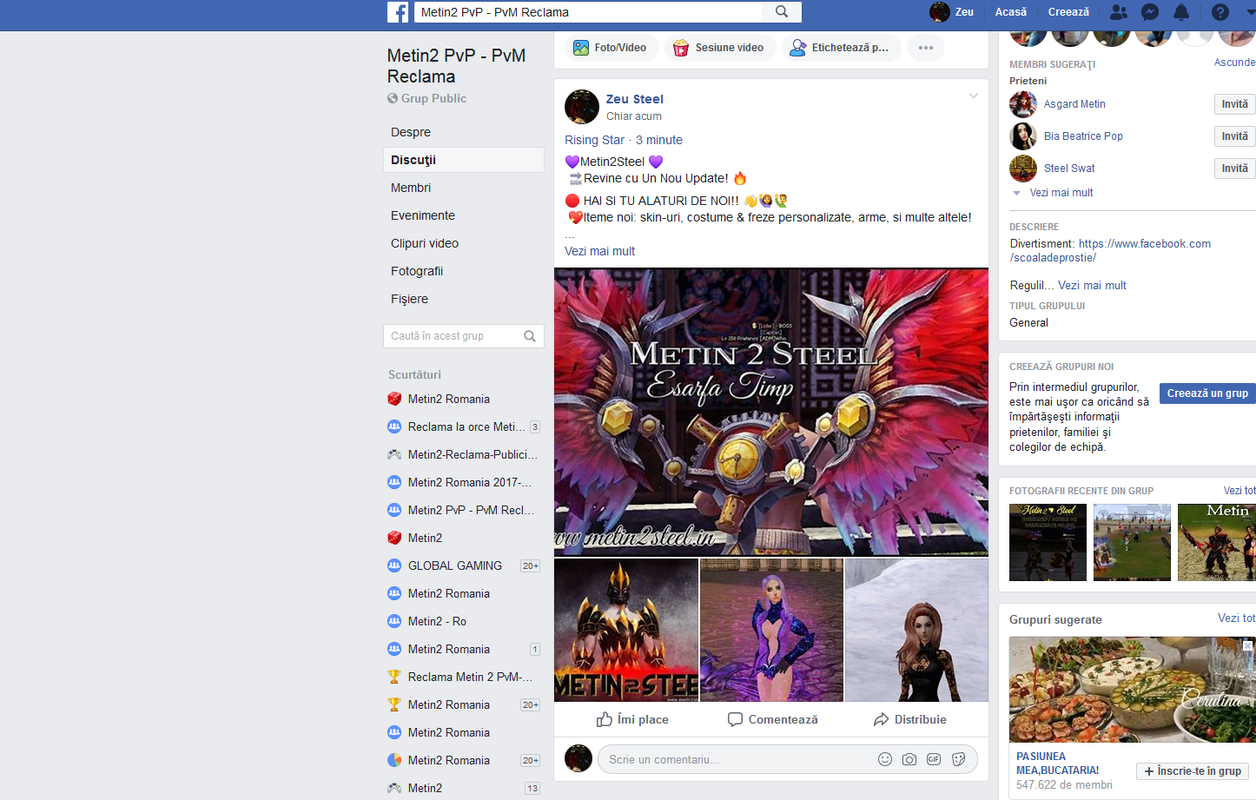Open middle recent group photo
This screenshot has height=800, width=1256.
(1132, 542)
